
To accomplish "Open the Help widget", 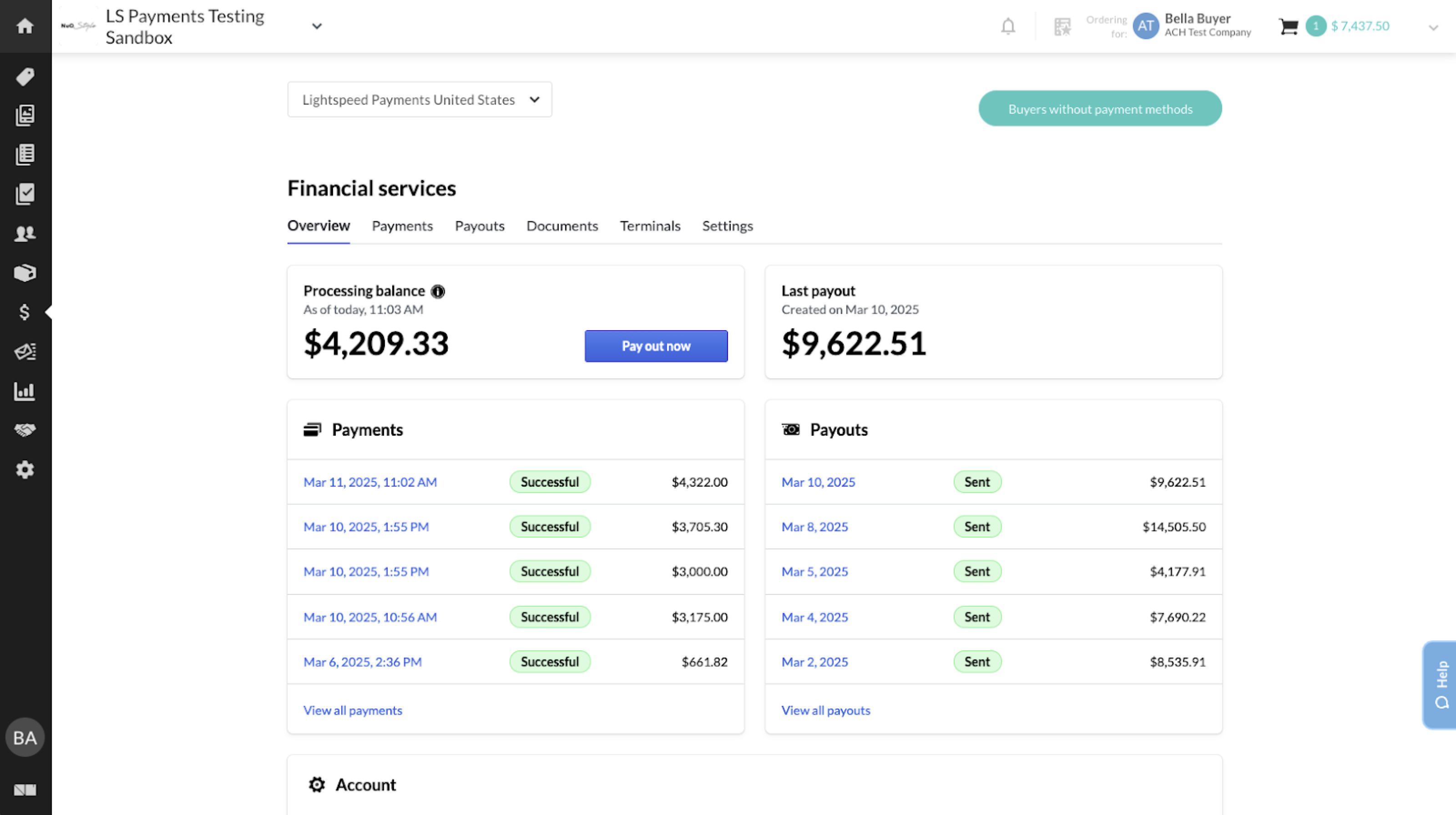I will click(x=1440, y=685).
